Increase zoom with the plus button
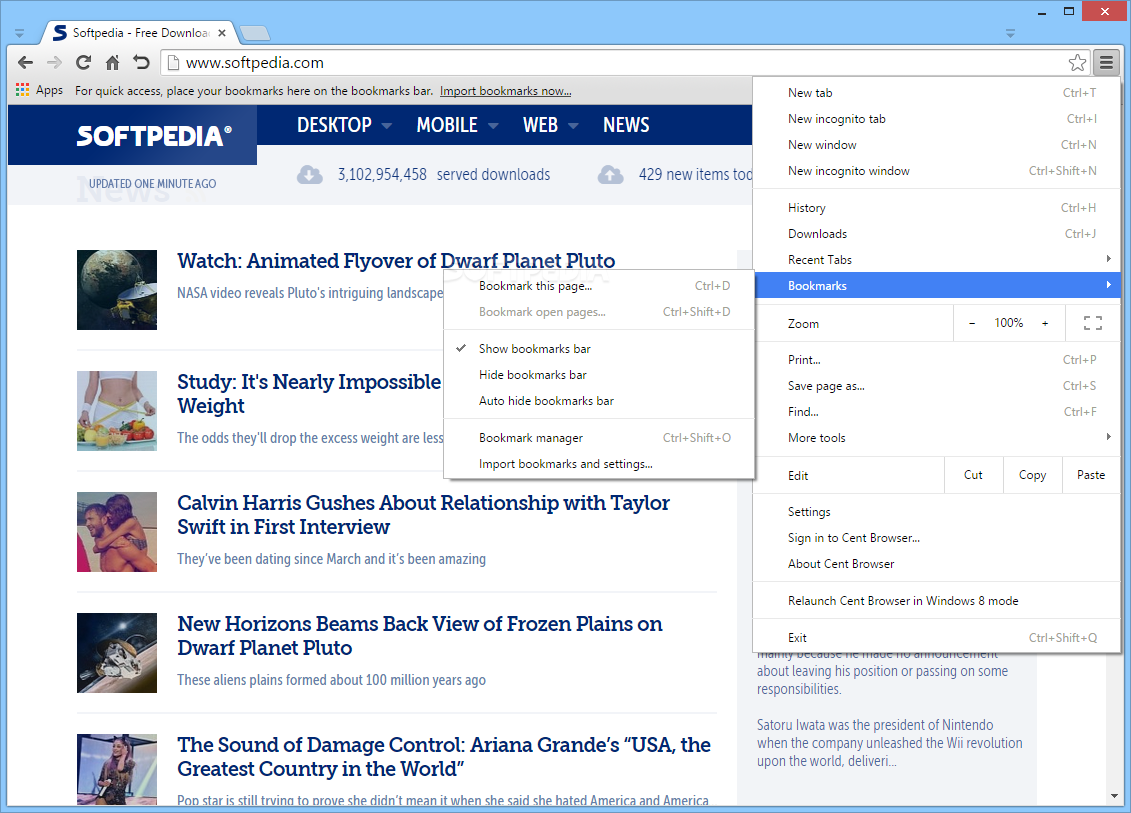 (x=1044, y=323)
